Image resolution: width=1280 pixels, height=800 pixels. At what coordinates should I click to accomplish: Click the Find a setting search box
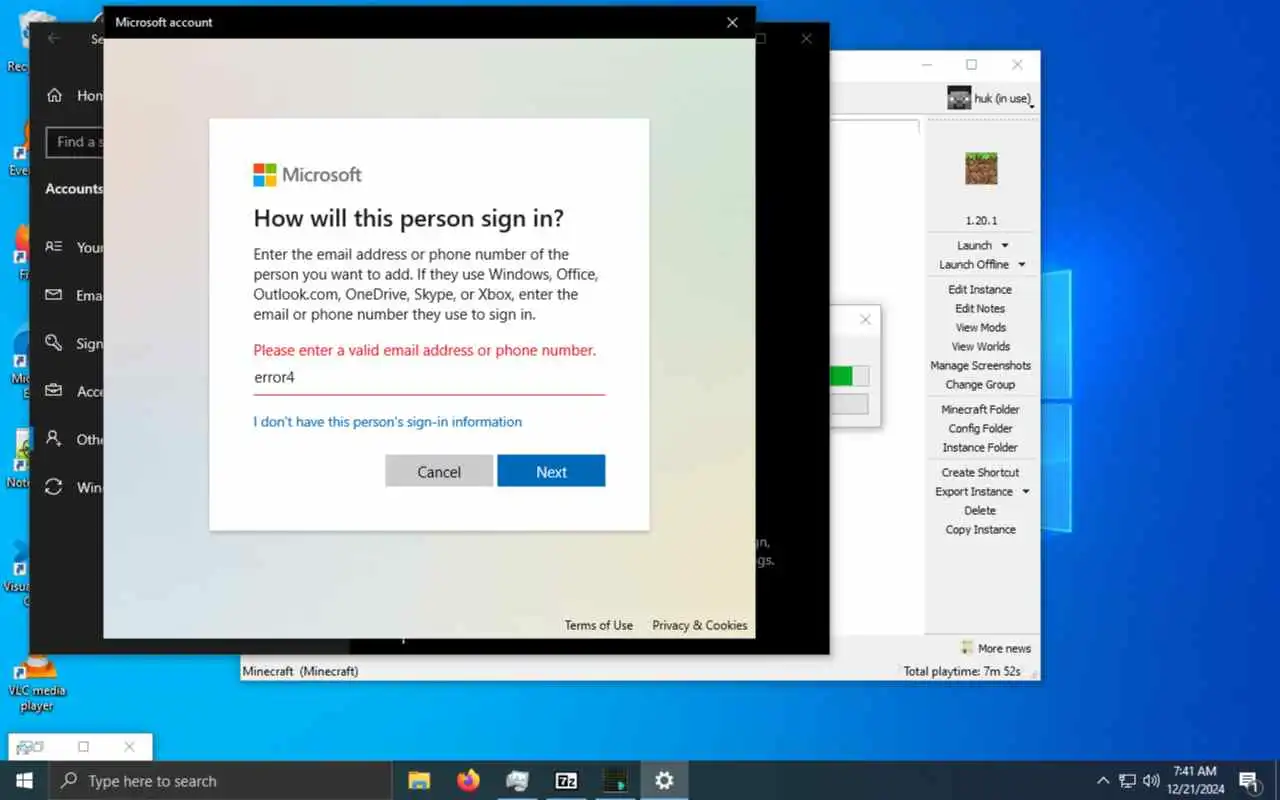tap(75, 142)
